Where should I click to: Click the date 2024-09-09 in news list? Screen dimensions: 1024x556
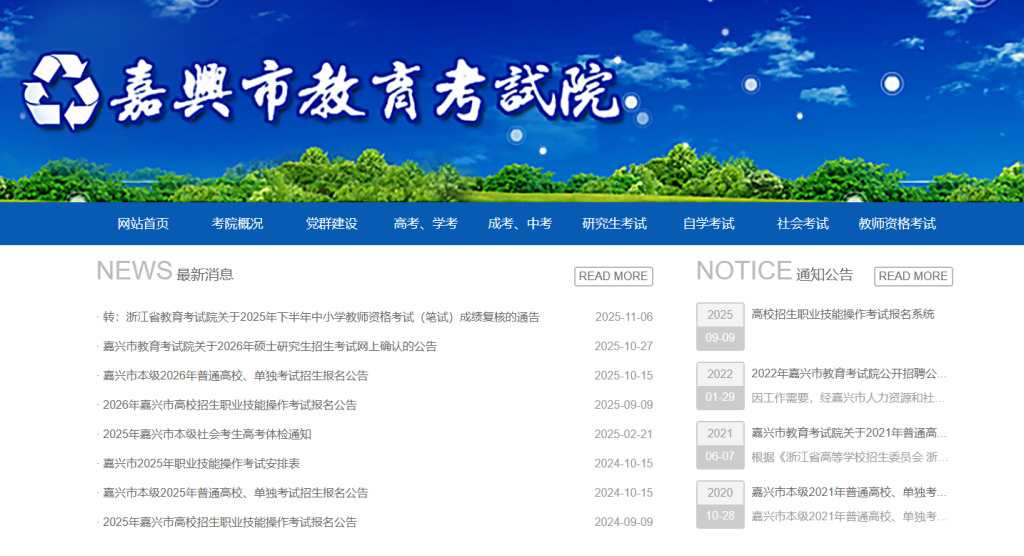(624, 522)
